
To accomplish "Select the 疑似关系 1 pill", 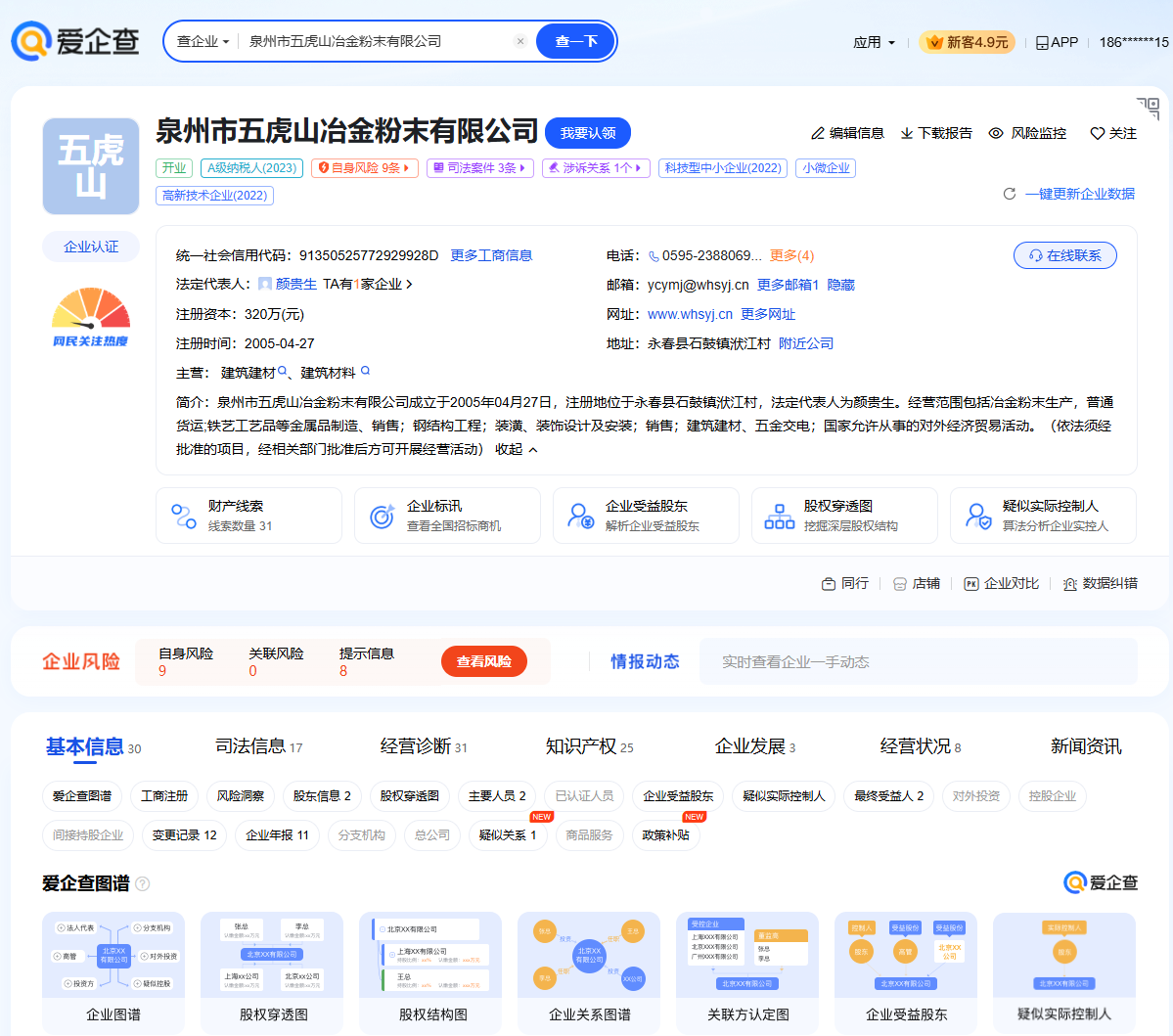I will tap(508, 835).
